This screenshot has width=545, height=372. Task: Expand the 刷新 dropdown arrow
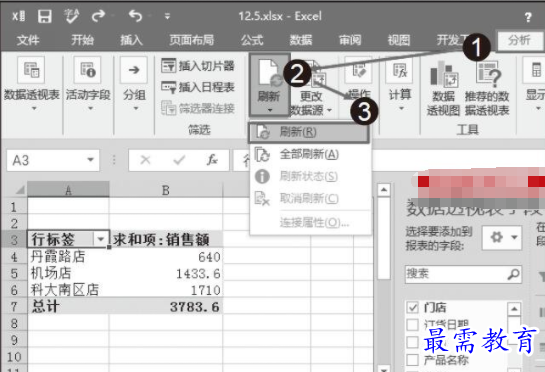coord(270,110)
